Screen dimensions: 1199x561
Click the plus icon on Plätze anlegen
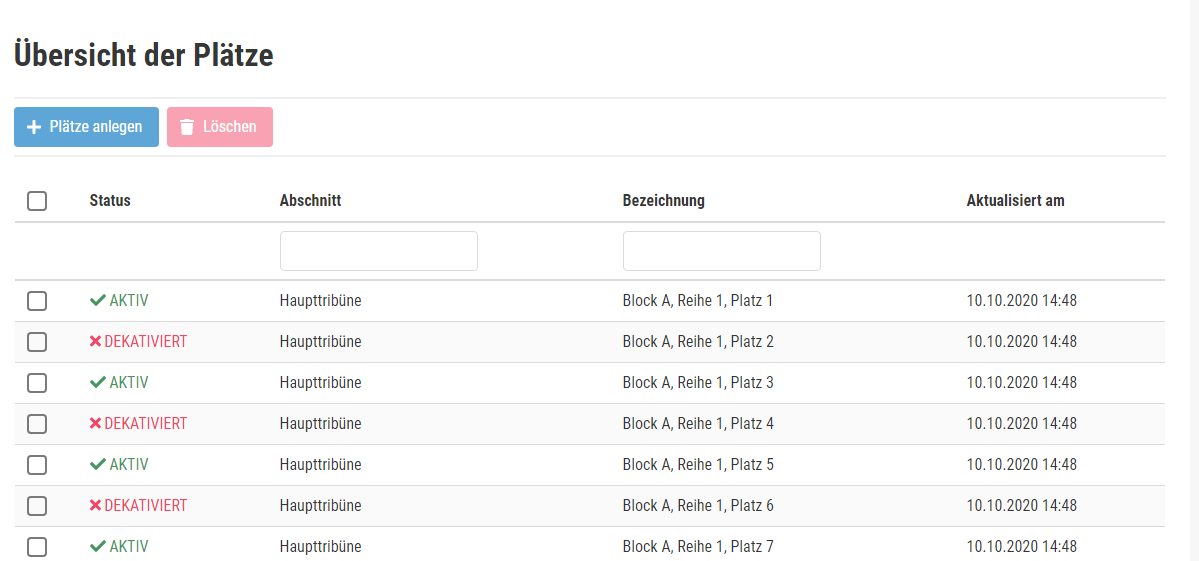pos(34,127)
